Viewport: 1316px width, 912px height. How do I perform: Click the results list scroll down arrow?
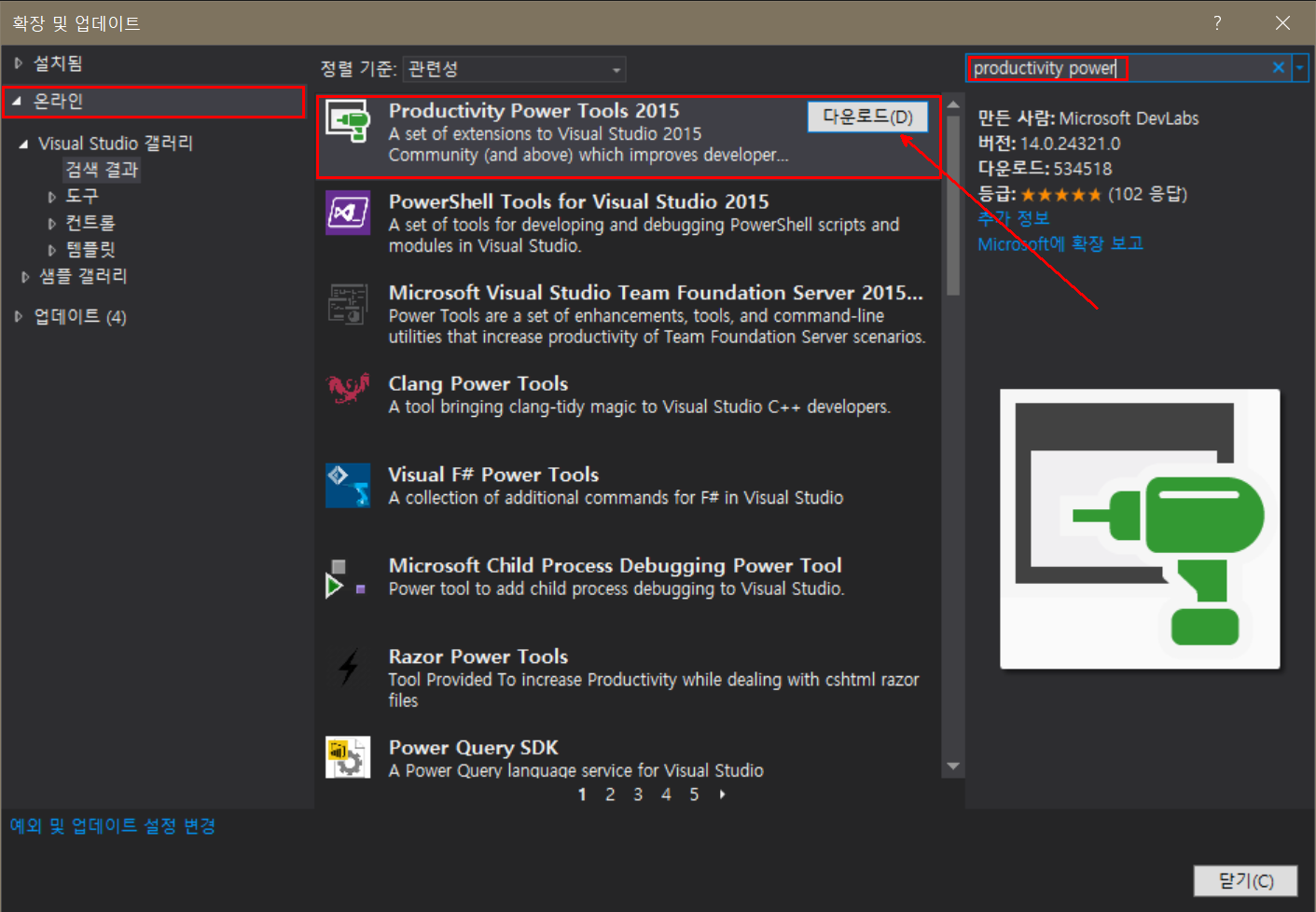[x=953, y=767]
